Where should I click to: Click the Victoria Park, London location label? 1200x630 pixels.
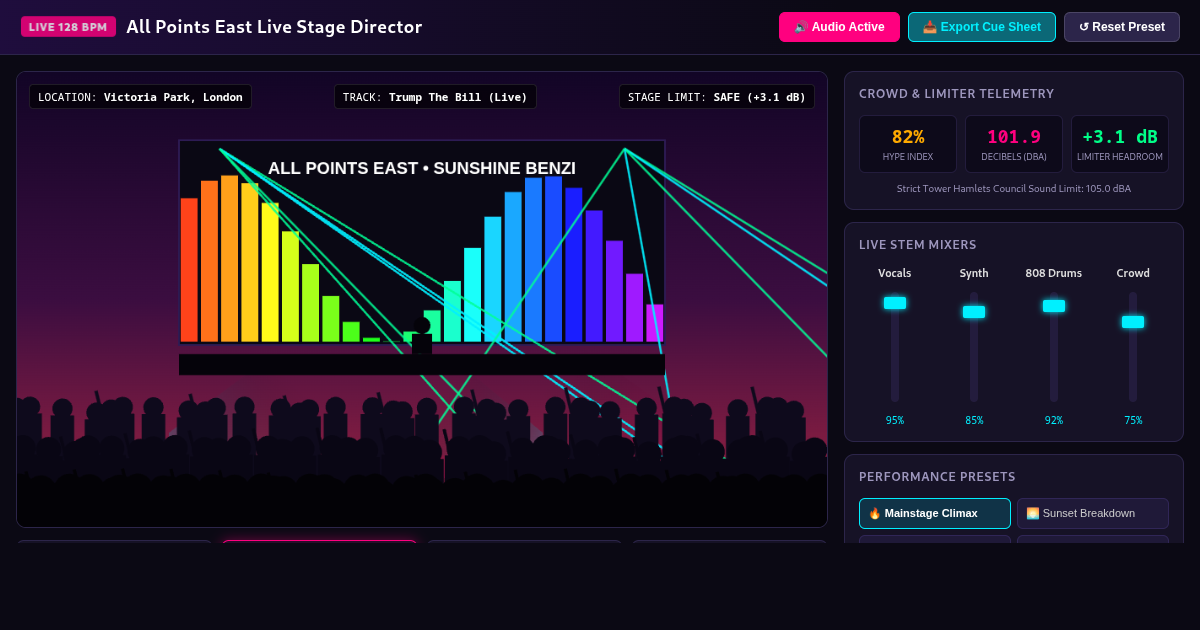pyautogui.click(x=140, y=97)
